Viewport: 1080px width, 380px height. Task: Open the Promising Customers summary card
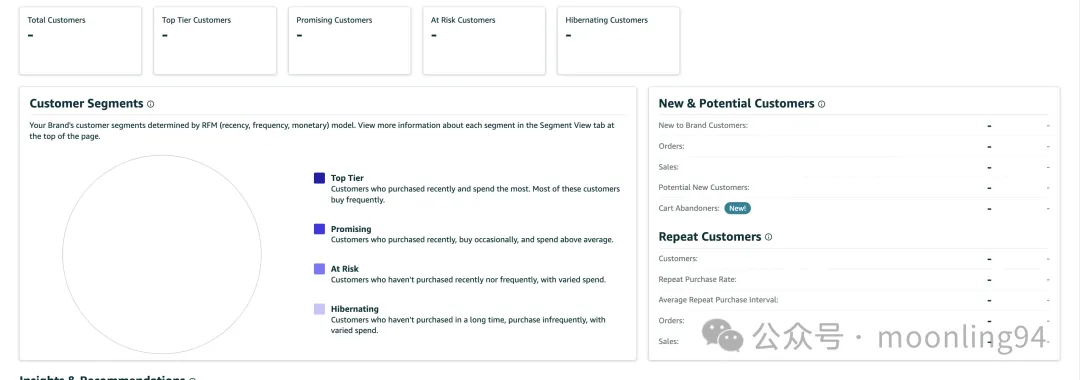(x=349, y=41)
